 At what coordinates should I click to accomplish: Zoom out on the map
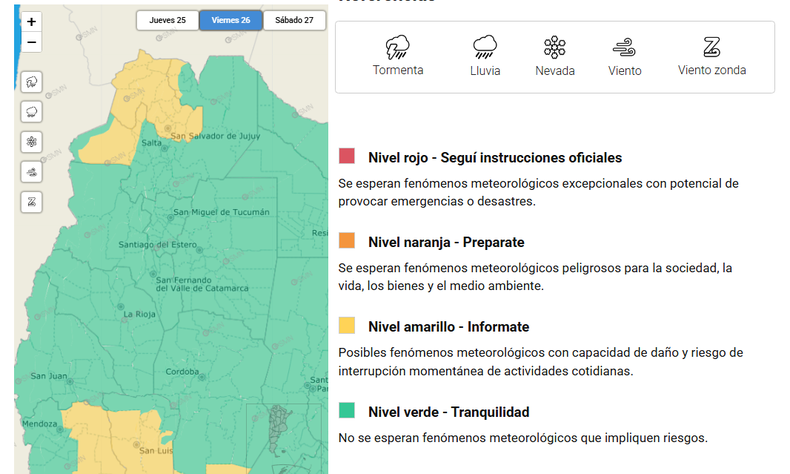tap(31, 42)
